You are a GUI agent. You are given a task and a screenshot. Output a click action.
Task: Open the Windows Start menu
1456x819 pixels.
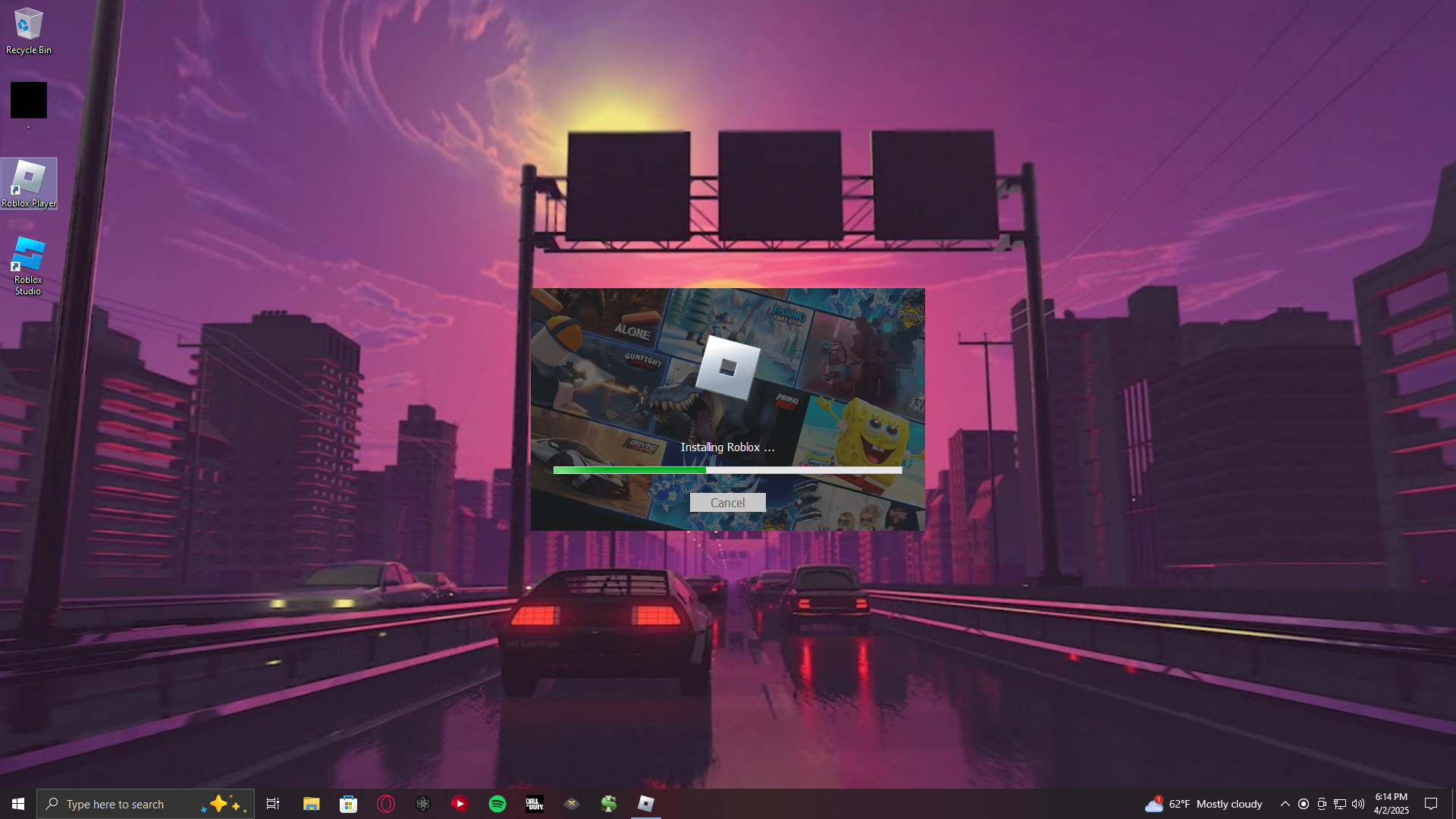click(18, 804)
